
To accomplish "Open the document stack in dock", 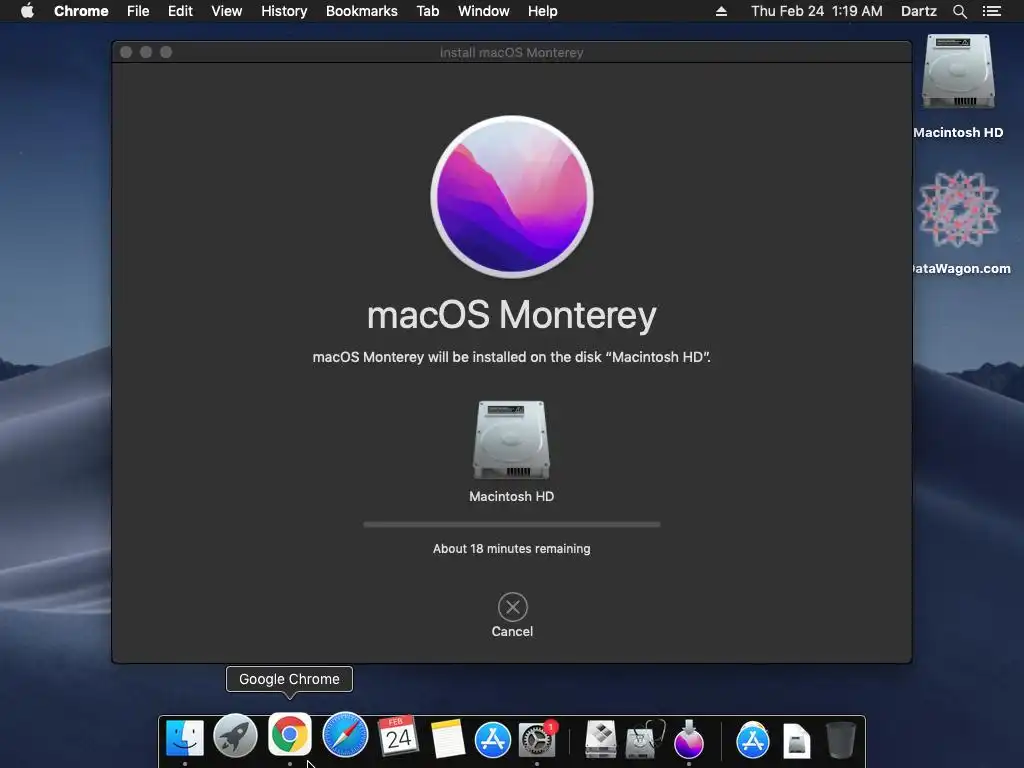I will [797, 741].
